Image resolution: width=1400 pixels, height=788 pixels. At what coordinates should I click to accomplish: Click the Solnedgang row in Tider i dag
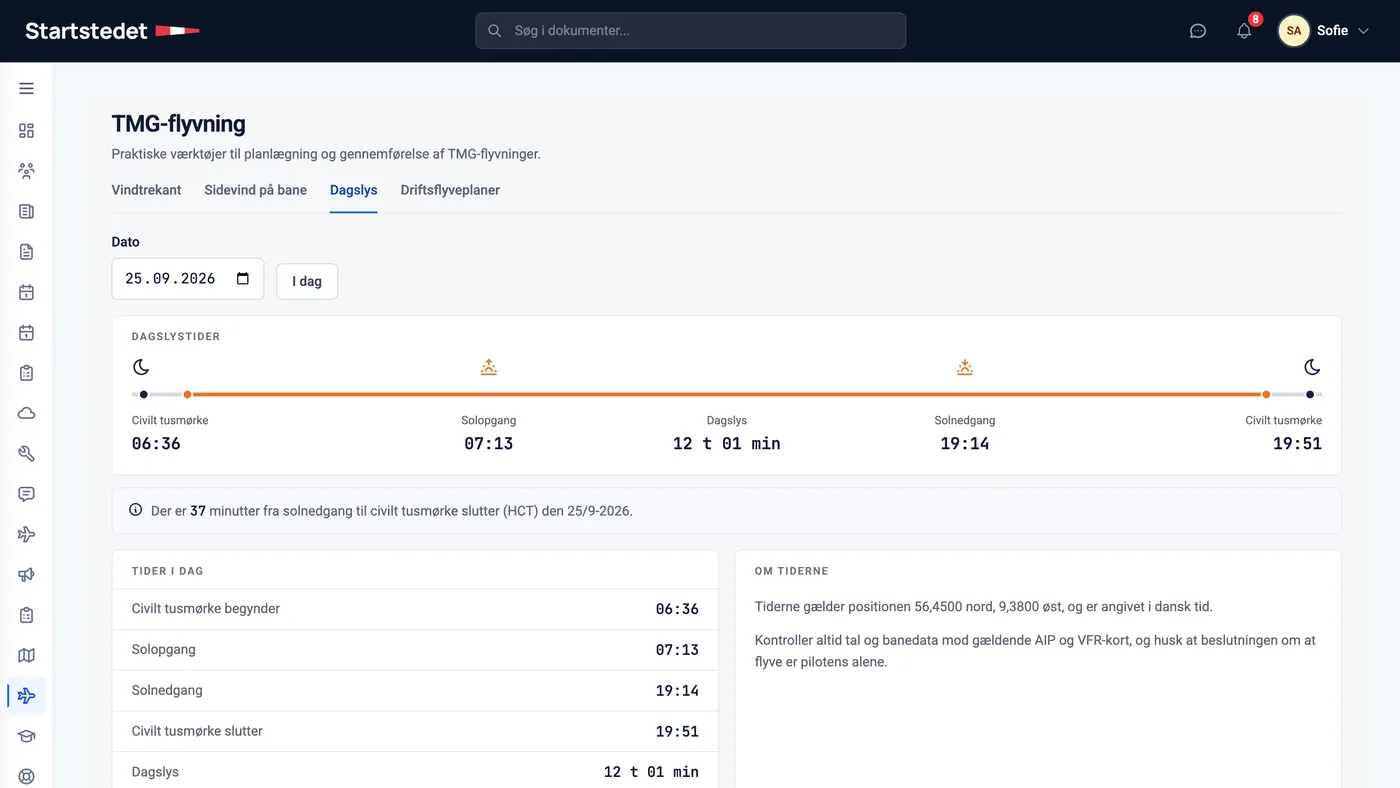415,691
